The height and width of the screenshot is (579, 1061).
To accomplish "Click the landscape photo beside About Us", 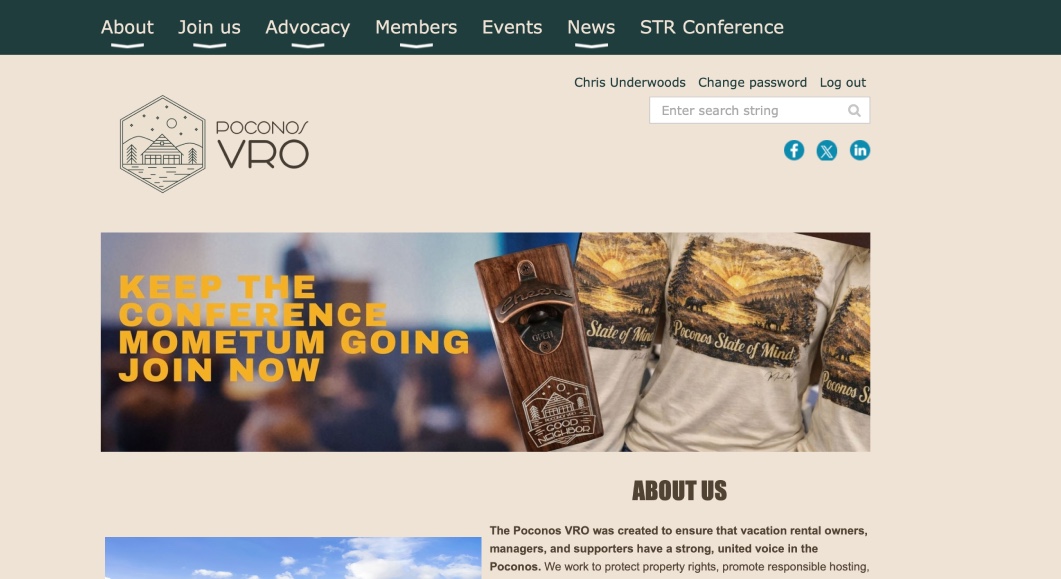I will coord(293,558).
